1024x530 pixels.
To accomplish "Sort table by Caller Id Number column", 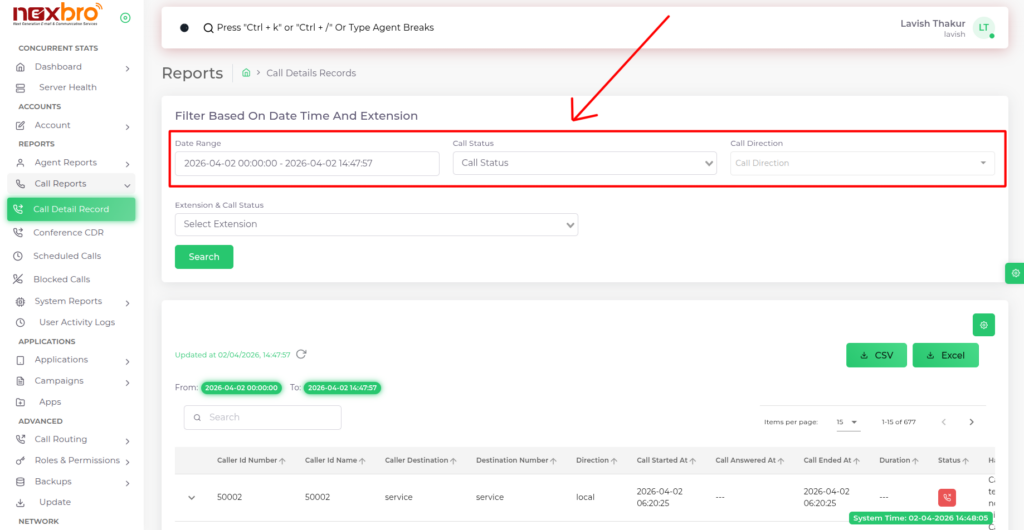I will (250, 460).
